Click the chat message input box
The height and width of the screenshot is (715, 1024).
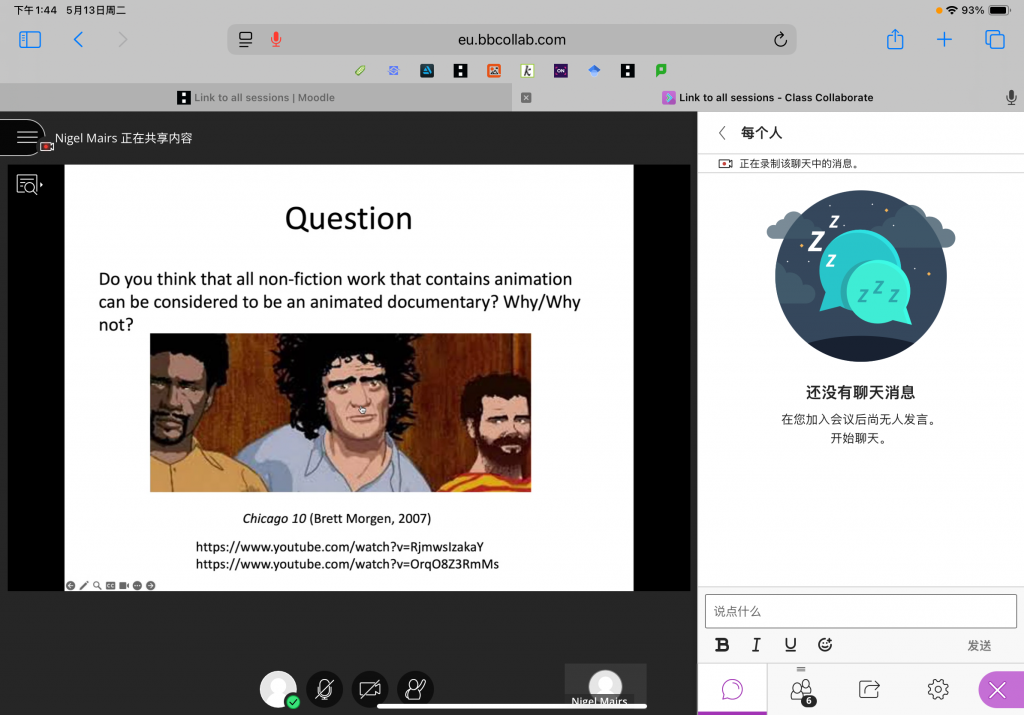(x=861, y=611)
